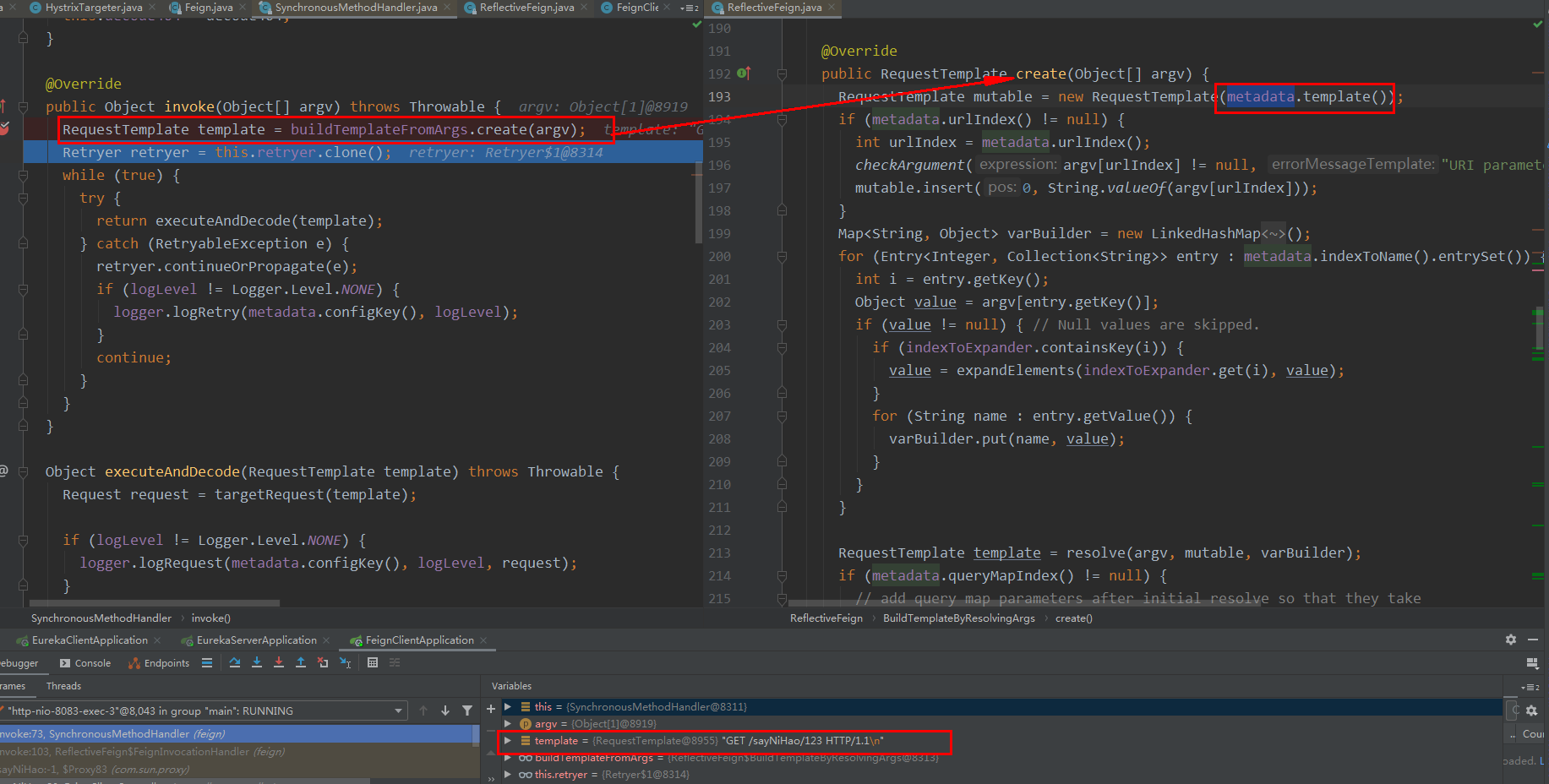The width and height of the screenshot is (1549, 784).
Task: Switch to the Threads tab
Action: pos(63,686)
